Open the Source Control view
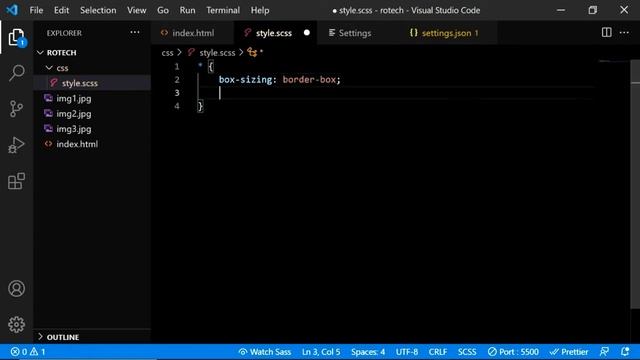The image size is (640, 360). click(x=16, y=109)
